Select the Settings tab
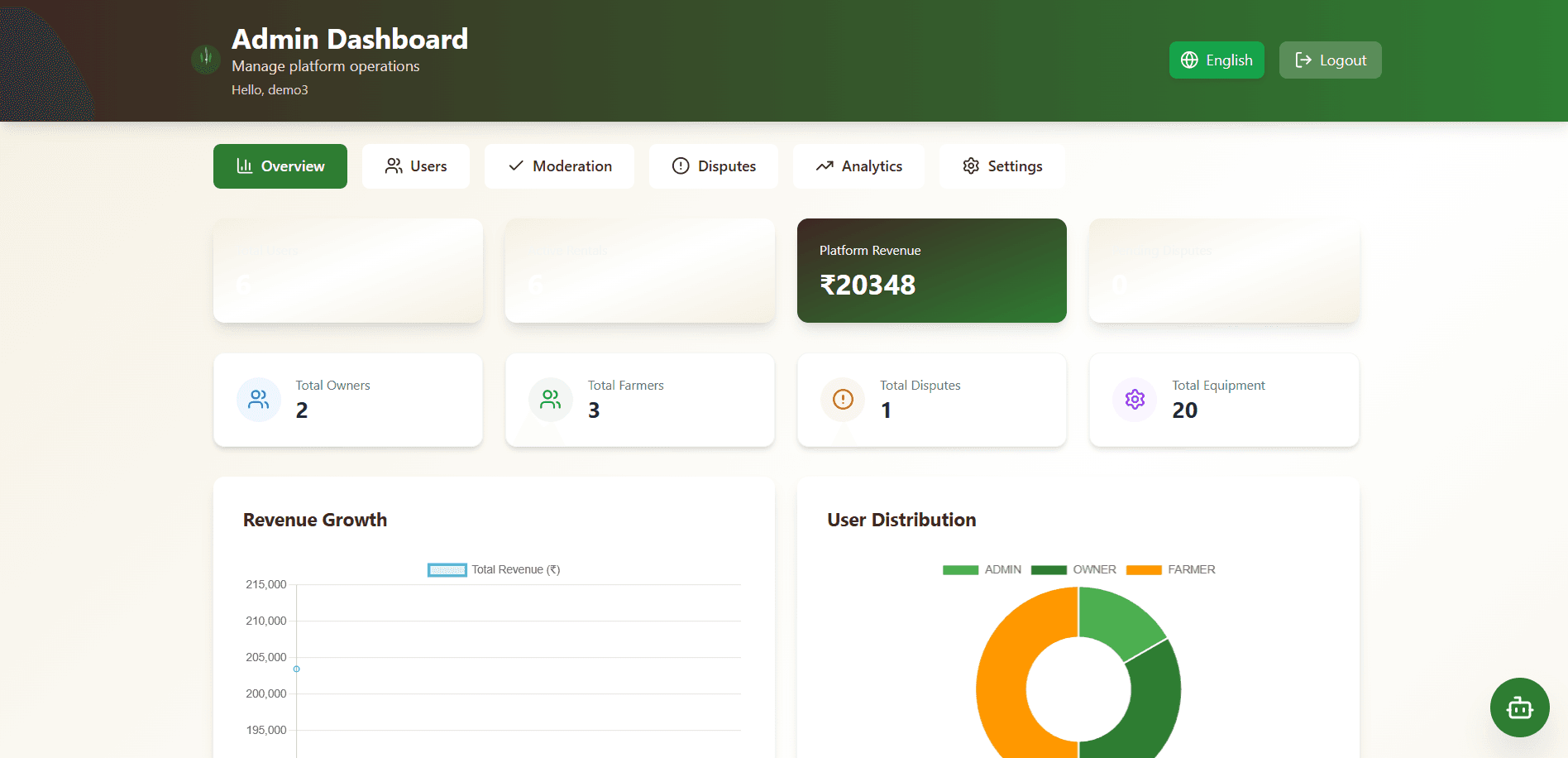Viewport: 1568px width, 758px height. [1002, 166]
